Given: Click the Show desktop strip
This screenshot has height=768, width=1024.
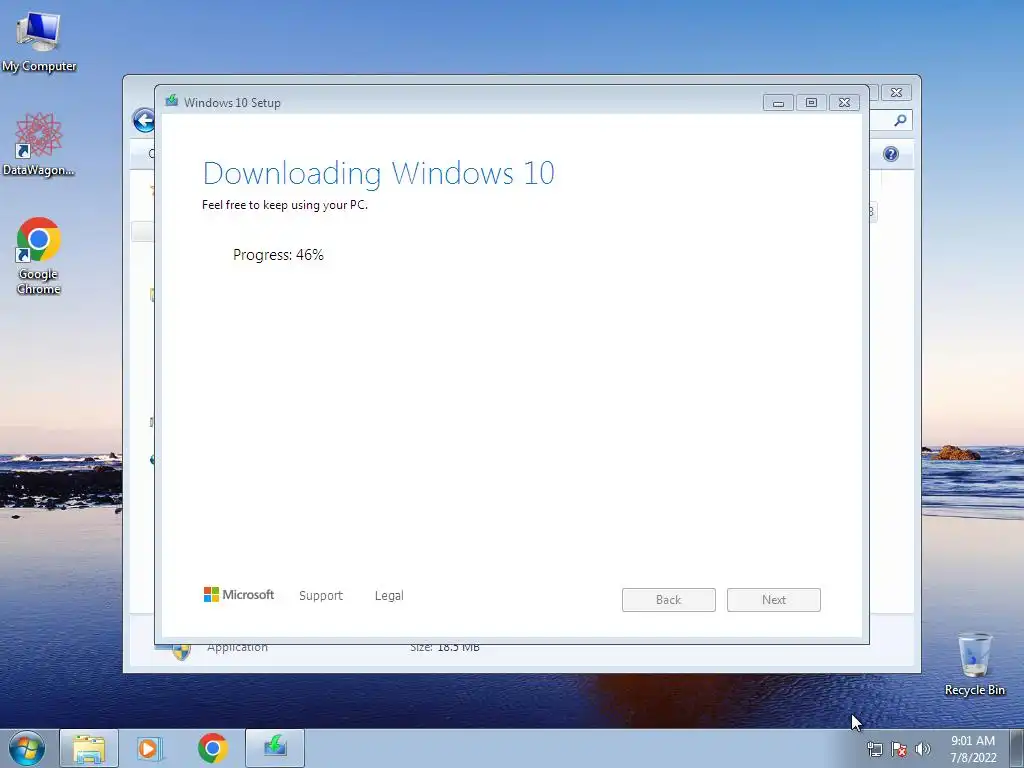Looking at the screenshot, I should 1017,748.
